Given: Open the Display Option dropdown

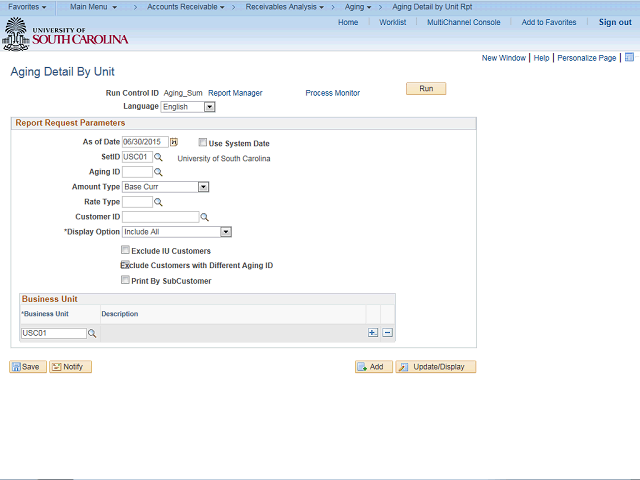Looking at the screenshot, I should 226,232.
